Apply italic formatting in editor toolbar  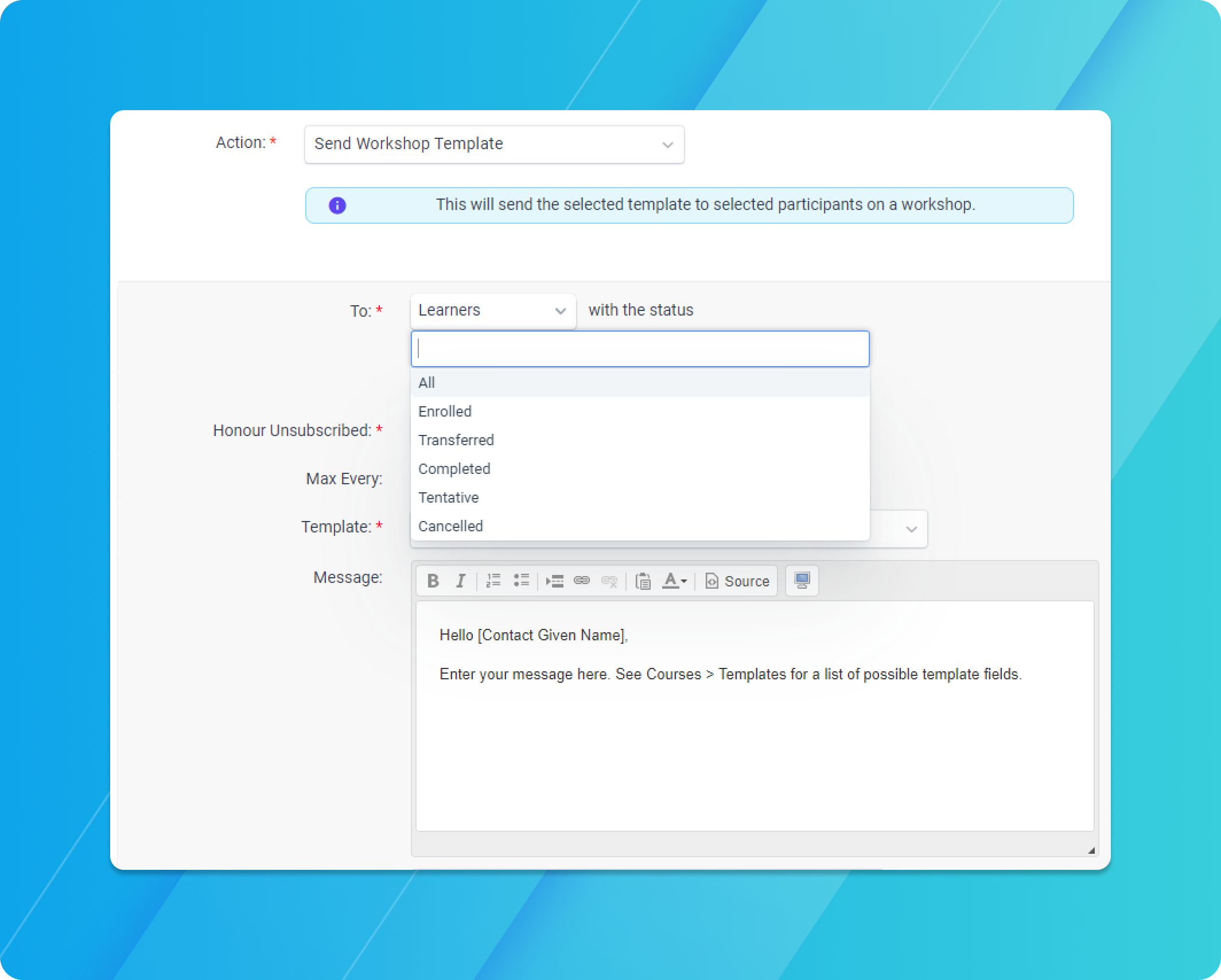pos(461,581)
